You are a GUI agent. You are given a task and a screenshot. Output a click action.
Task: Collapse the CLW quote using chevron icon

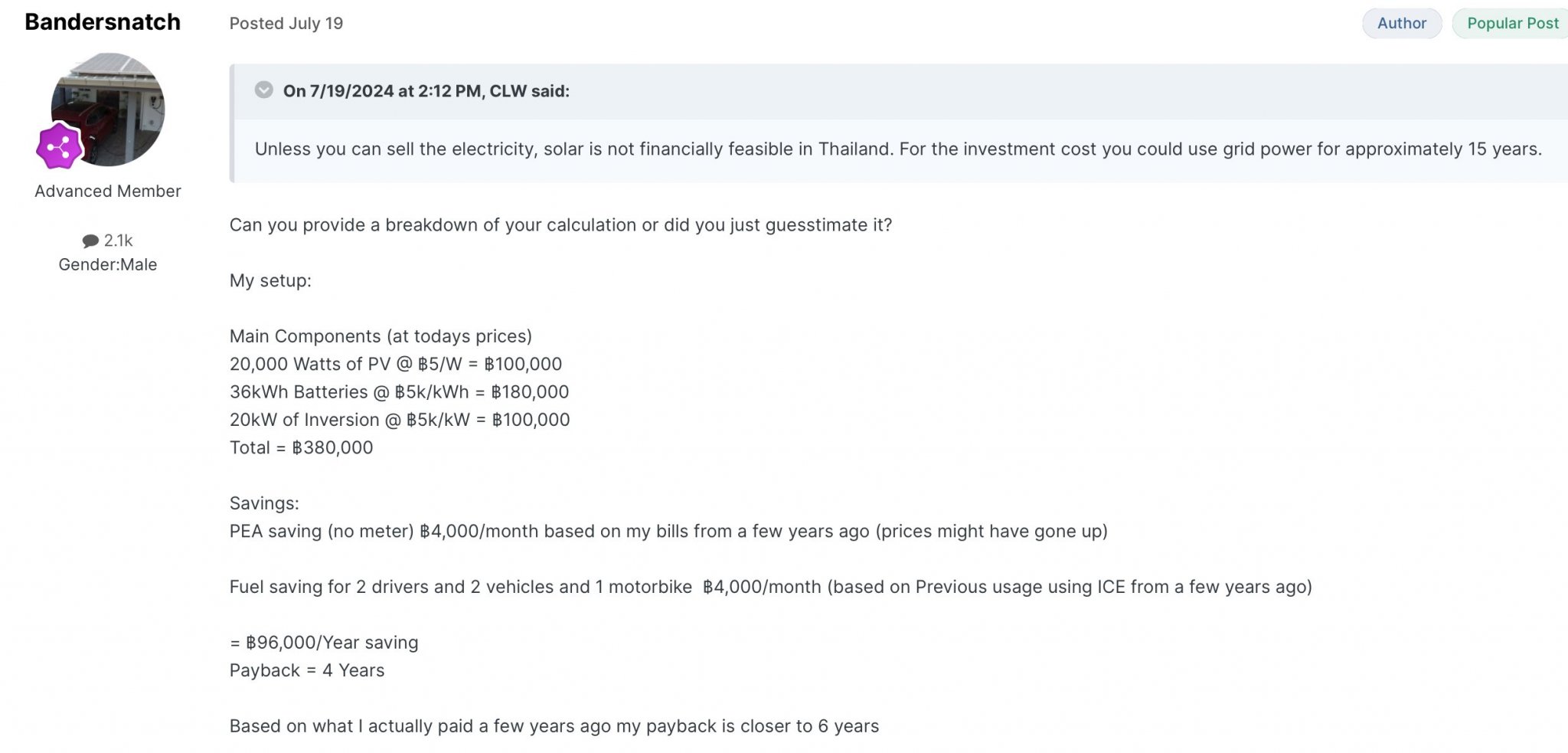263,90
